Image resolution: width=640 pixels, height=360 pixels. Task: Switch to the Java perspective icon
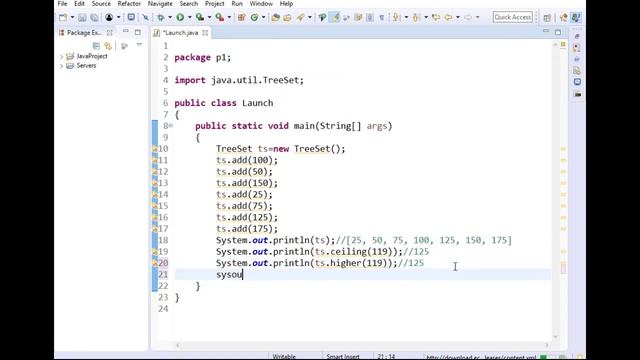point(576,18)
